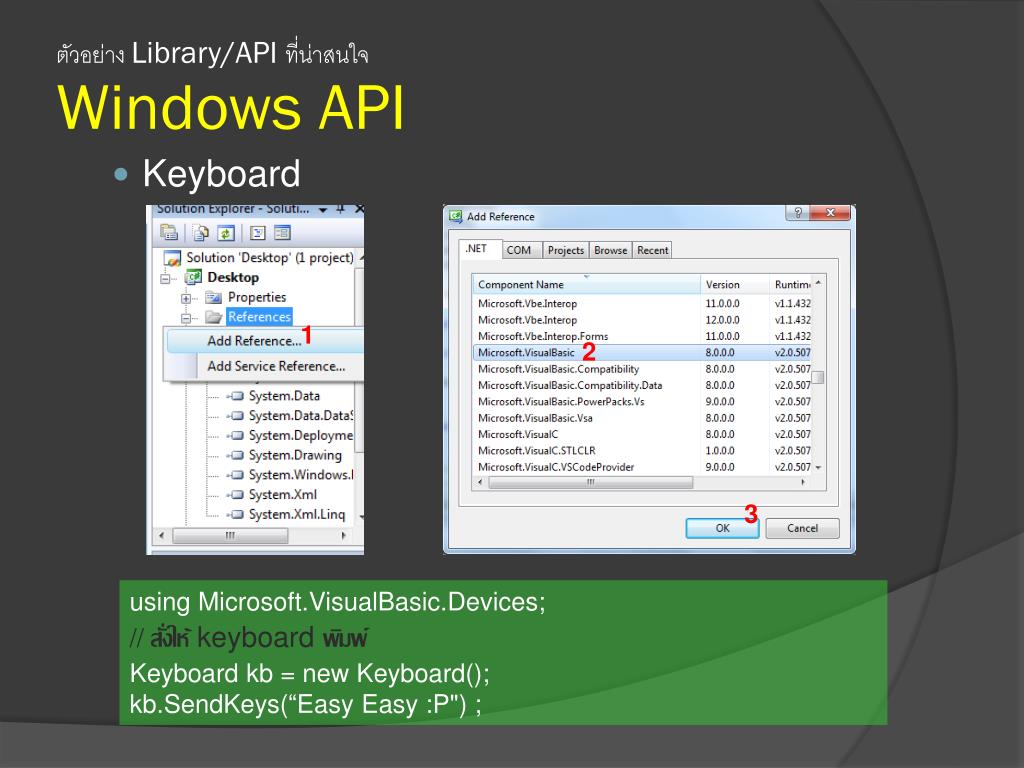Select Microsoft.VisualC.STLCLR row
This screenshot has width=1024, height=768.
[x=642, y=451]
